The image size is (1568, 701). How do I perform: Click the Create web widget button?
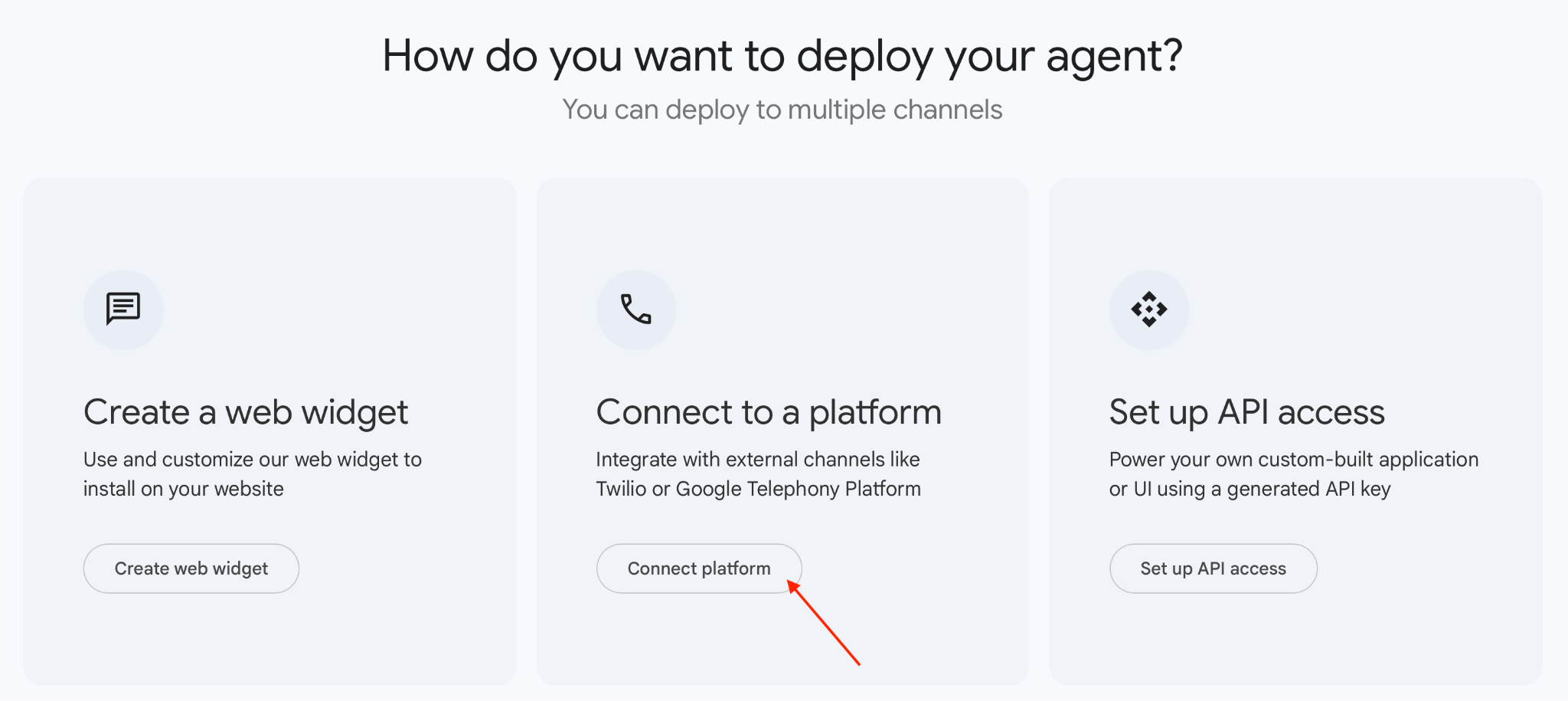[x=191, y=568]
